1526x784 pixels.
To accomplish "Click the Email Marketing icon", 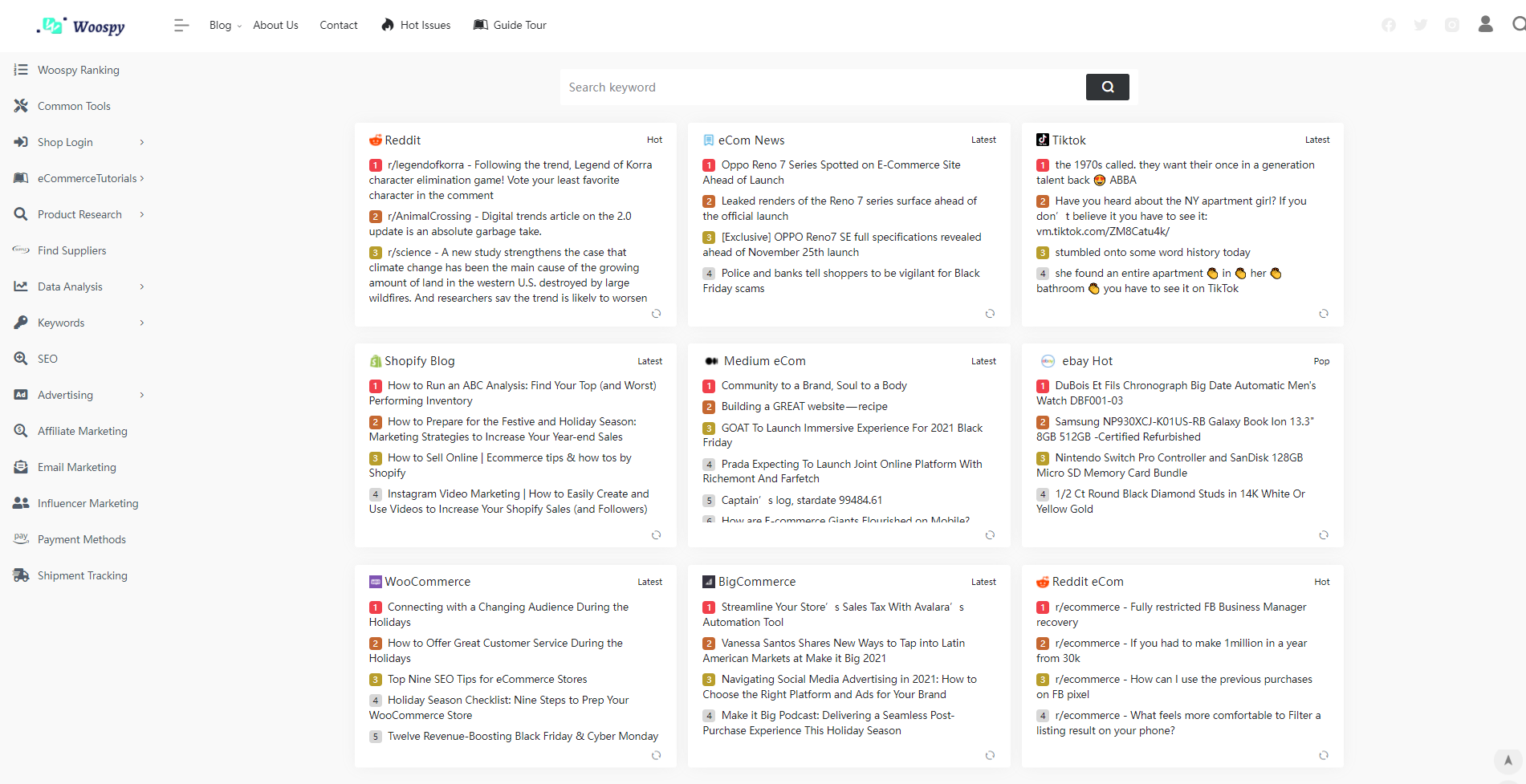I will (x=21, y=467).
